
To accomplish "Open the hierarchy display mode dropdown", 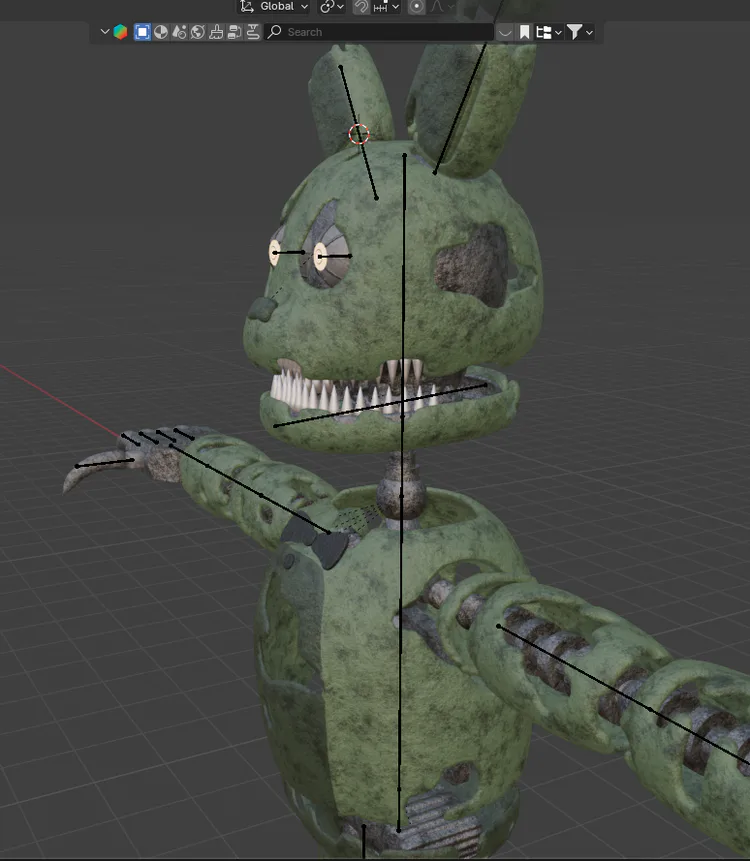I will [548, 32].
